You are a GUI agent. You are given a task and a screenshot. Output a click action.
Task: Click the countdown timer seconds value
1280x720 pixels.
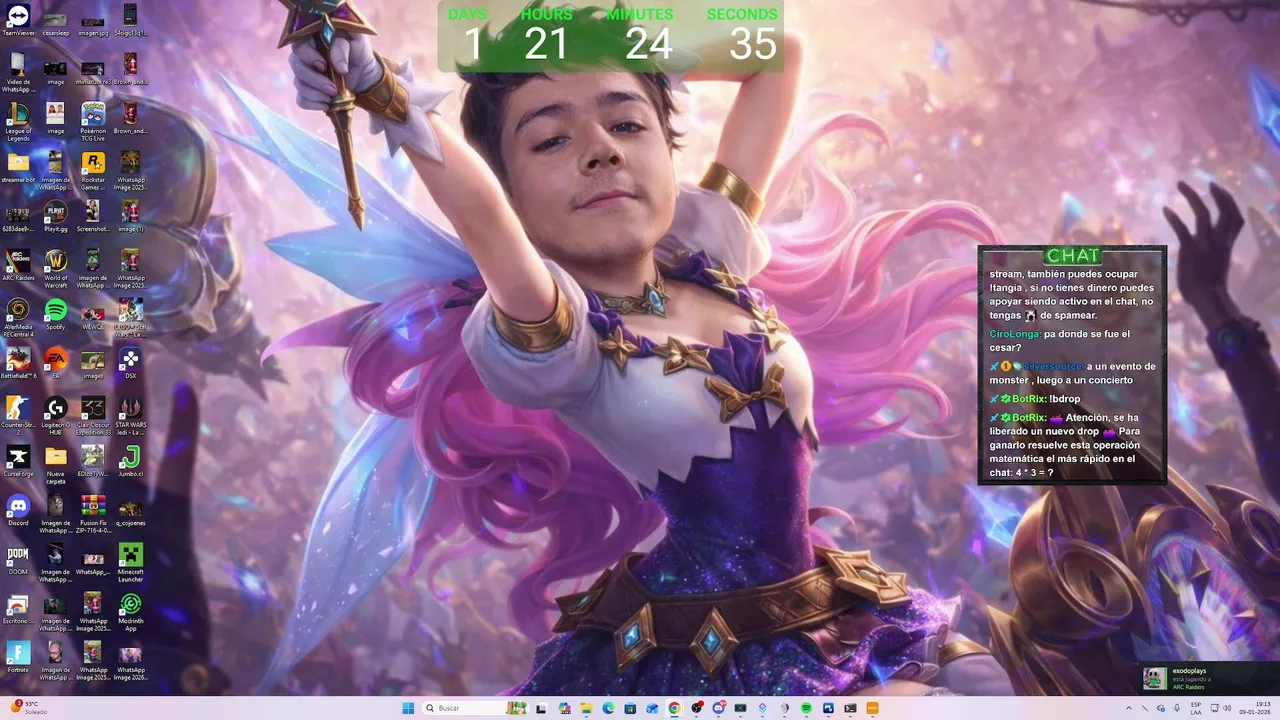point(752,44)
